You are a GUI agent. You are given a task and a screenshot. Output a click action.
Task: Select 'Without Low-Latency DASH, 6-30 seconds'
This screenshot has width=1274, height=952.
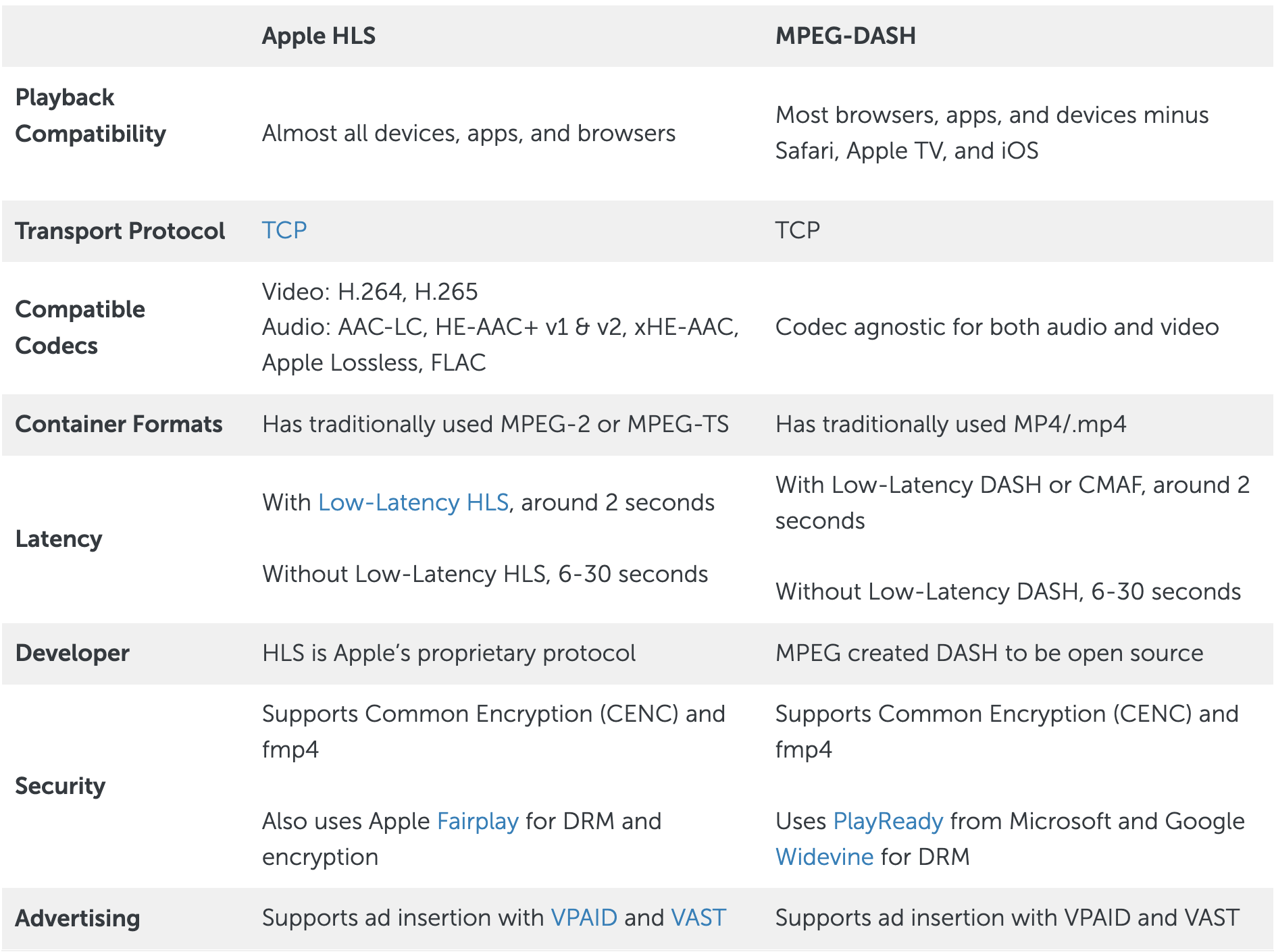click(1008, 591)
